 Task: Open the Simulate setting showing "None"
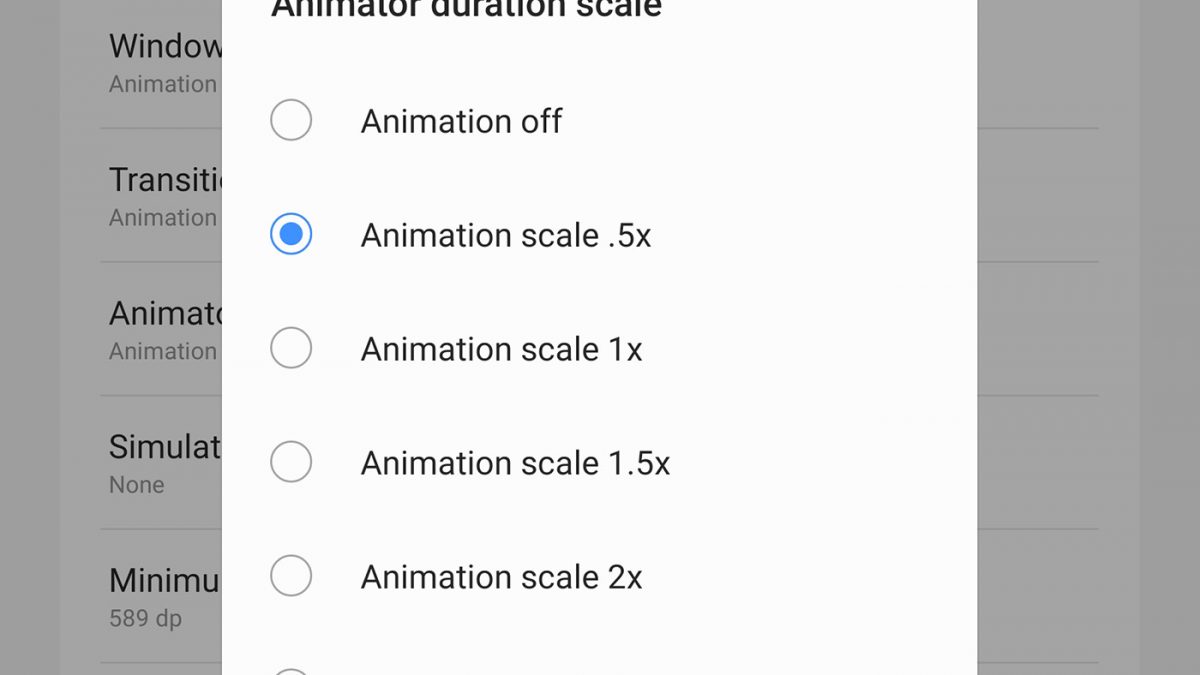click(x=165, y=446)
